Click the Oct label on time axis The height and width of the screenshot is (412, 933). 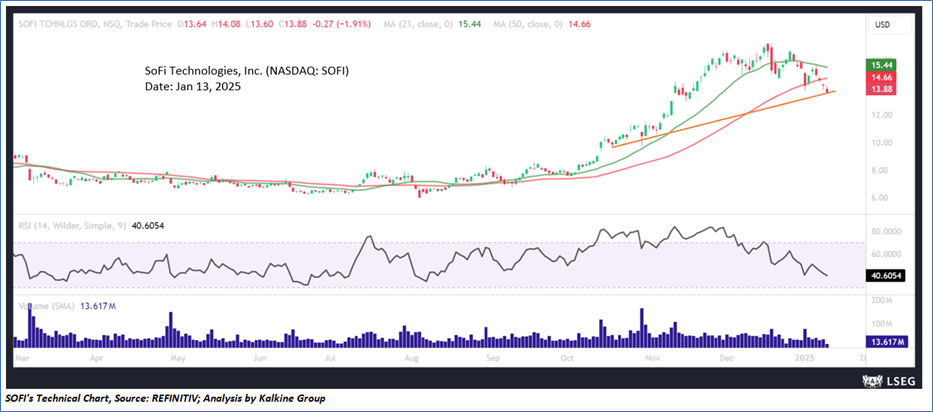point(568,359)
